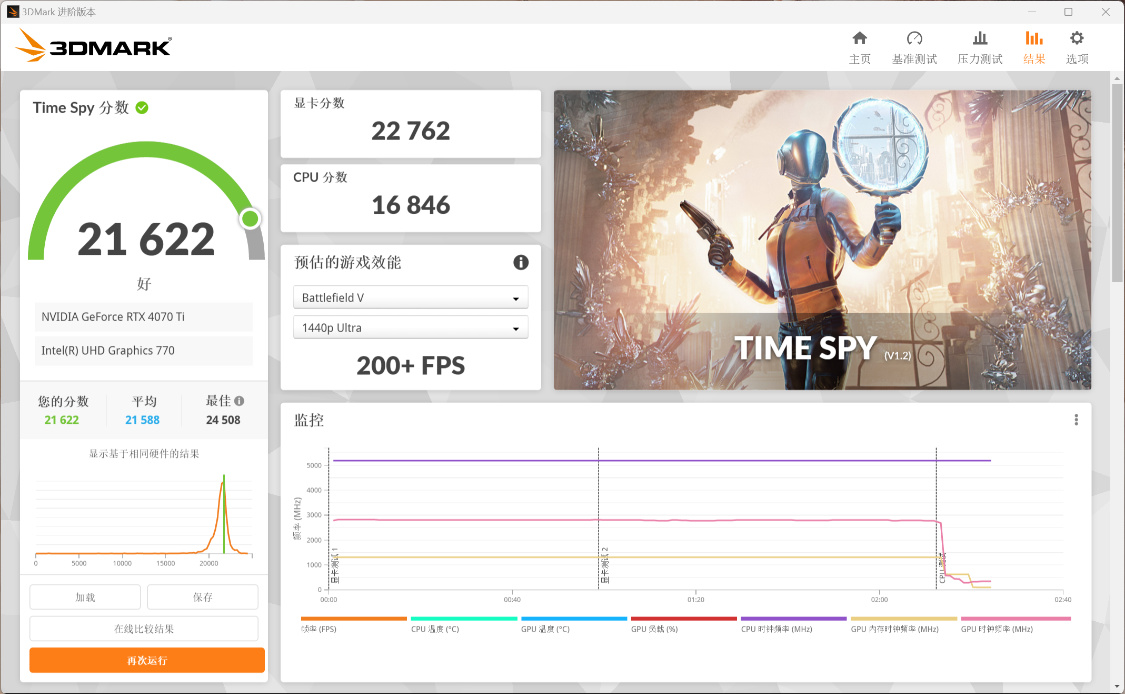Click the average score 21 588
This screenshot has width=1125, height=694.
[142, 420]
